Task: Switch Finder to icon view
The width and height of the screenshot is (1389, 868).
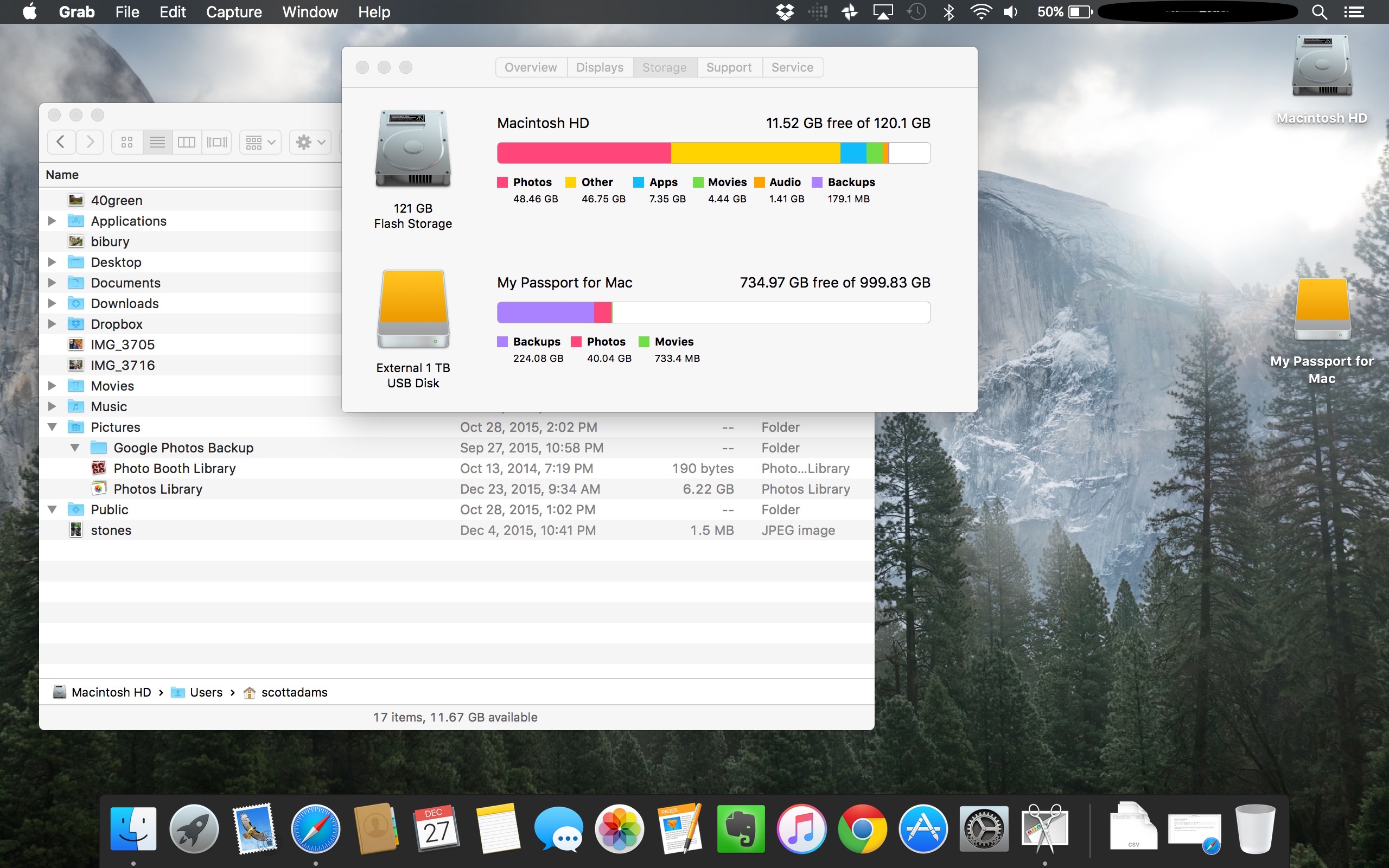Action: [x=127, y=142]
